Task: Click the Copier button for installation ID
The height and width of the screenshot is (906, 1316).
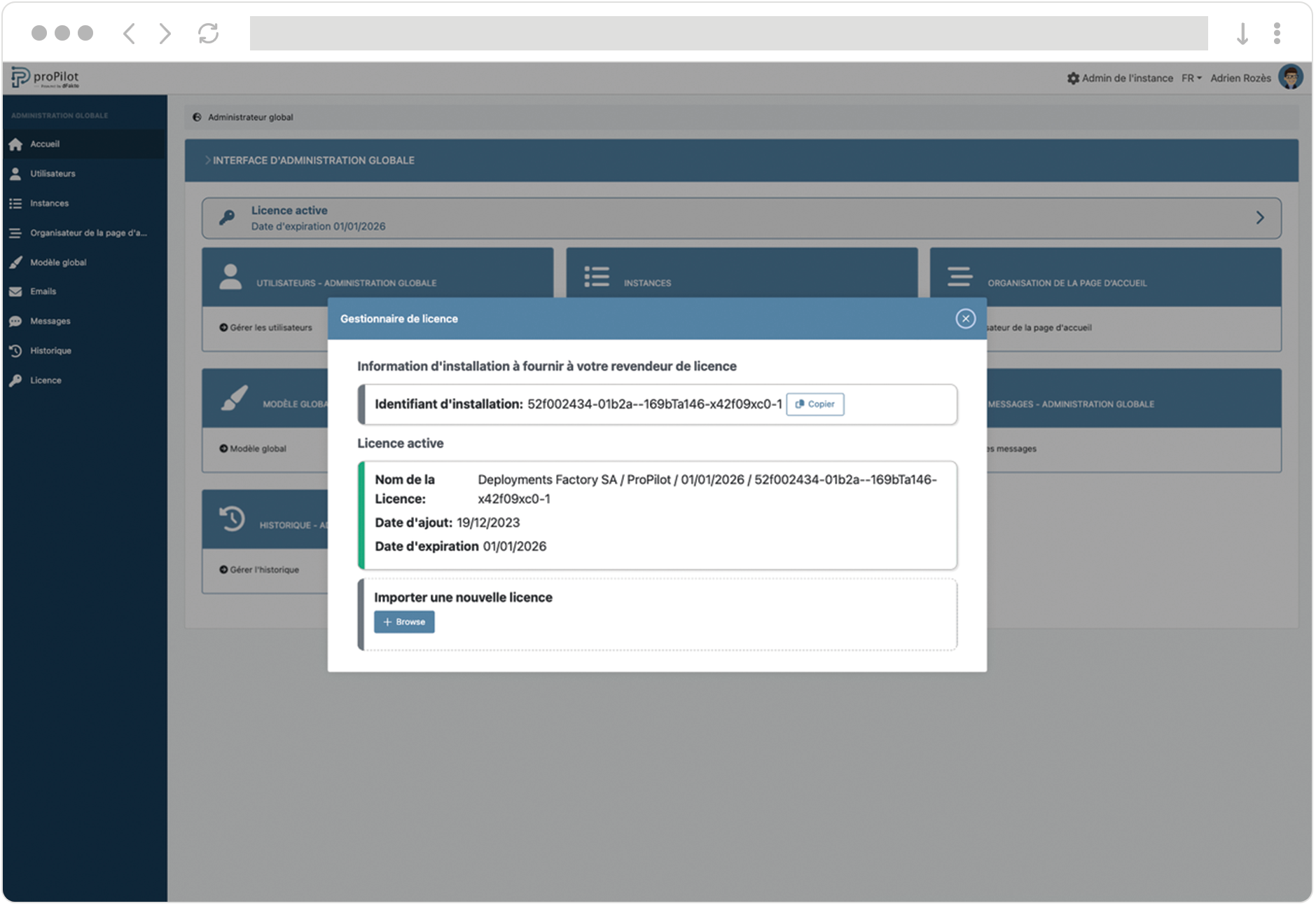Action: click(x=815, y=404)
